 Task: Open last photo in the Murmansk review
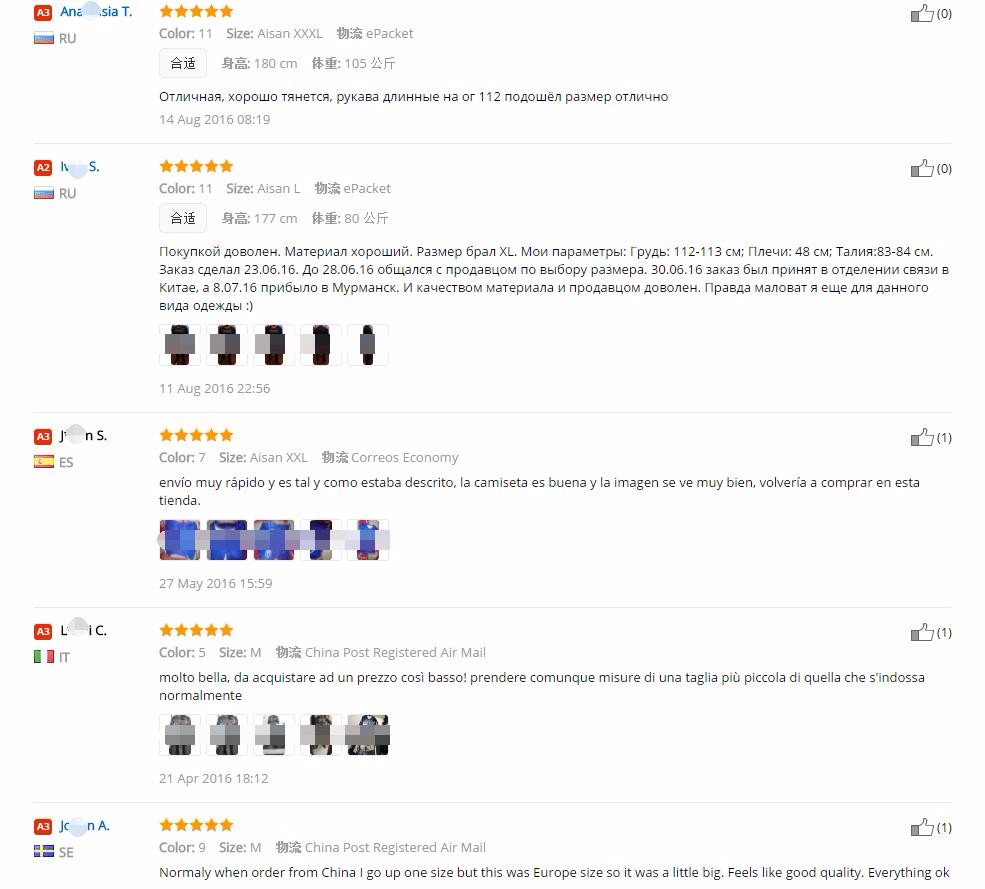pyautogui.click(x=367, y=345)
